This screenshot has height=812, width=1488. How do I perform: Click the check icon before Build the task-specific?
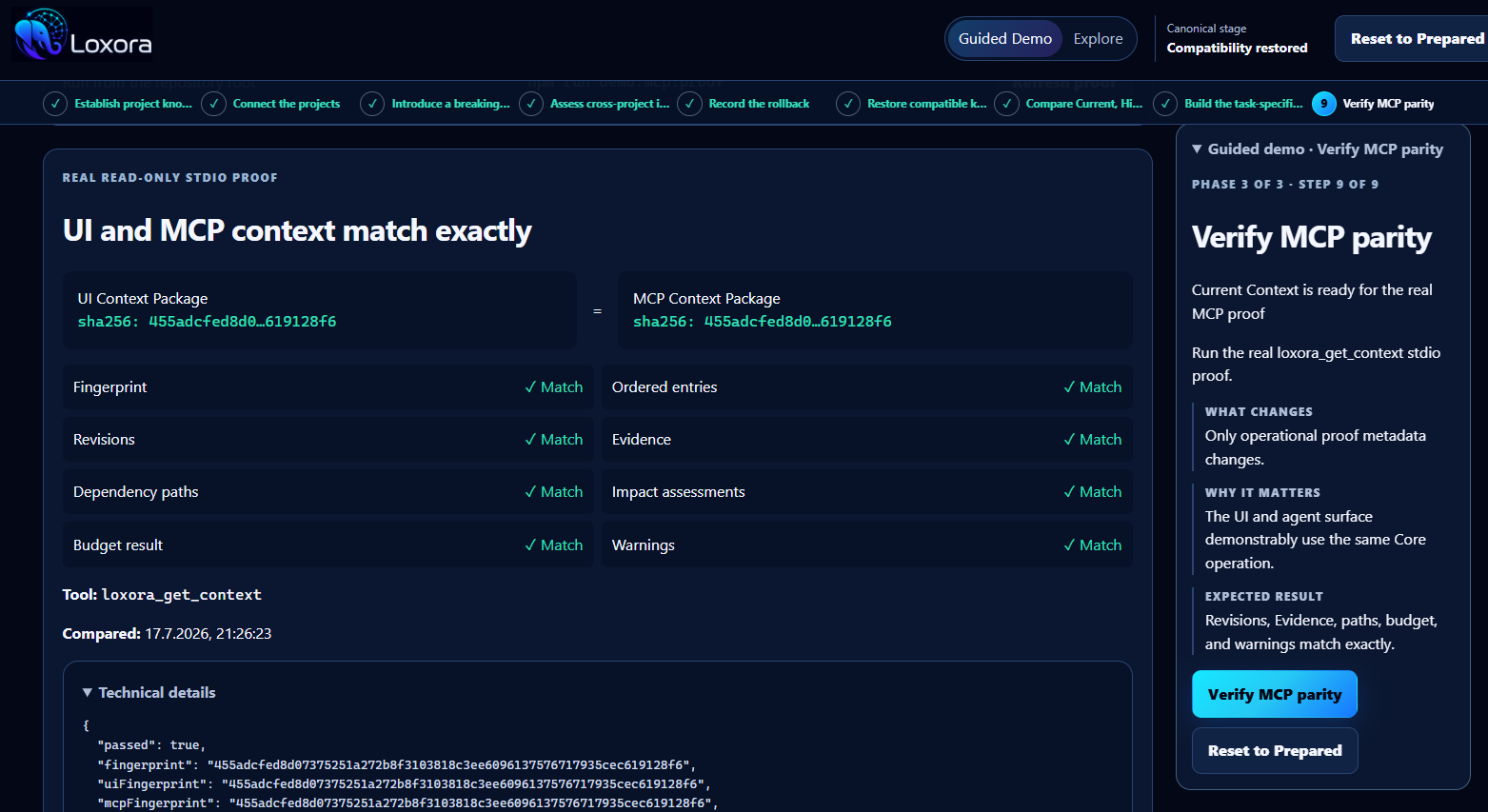[x=1165, y=104]
